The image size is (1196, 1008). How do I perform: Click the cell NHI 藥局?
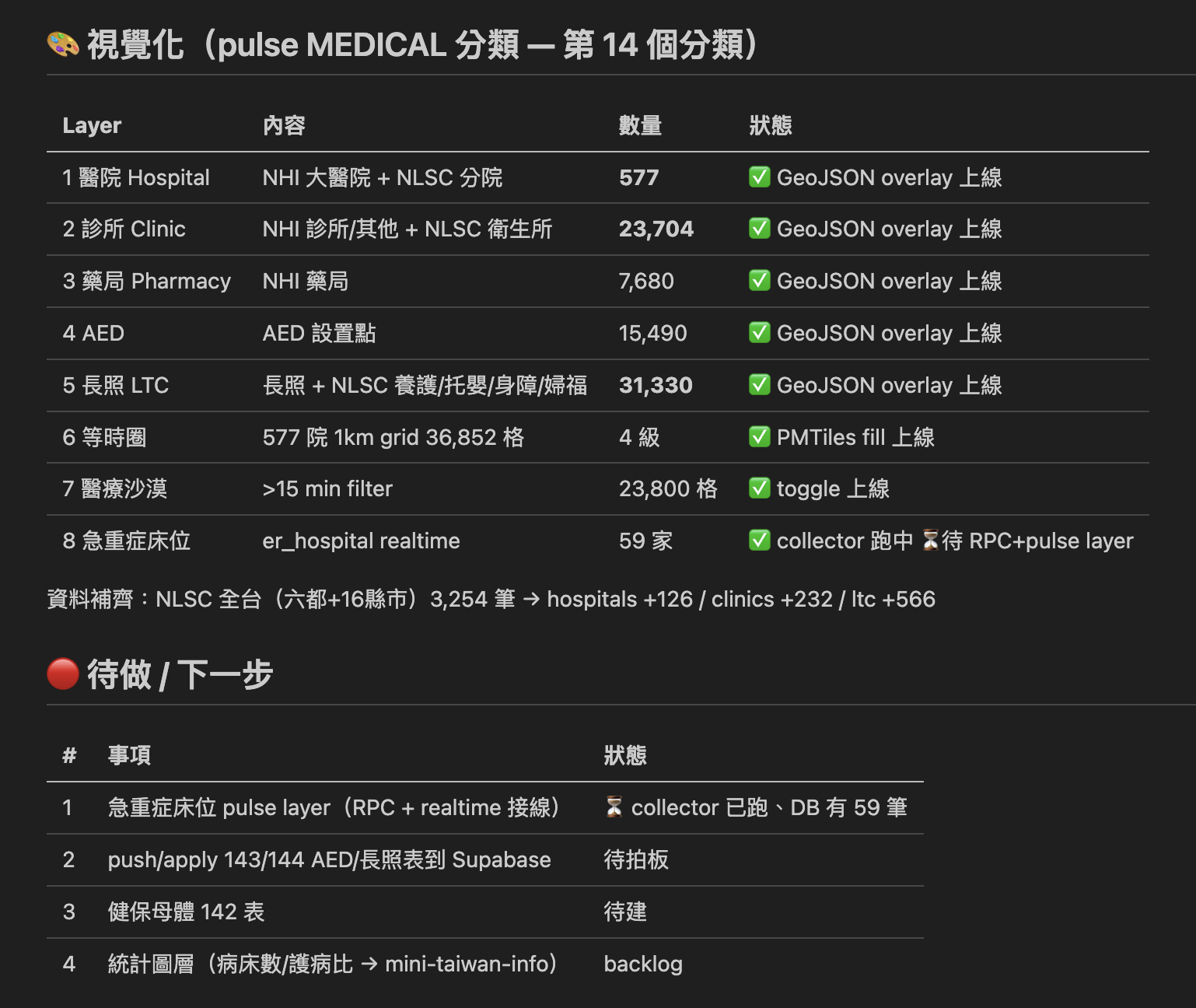pos(306,281)
